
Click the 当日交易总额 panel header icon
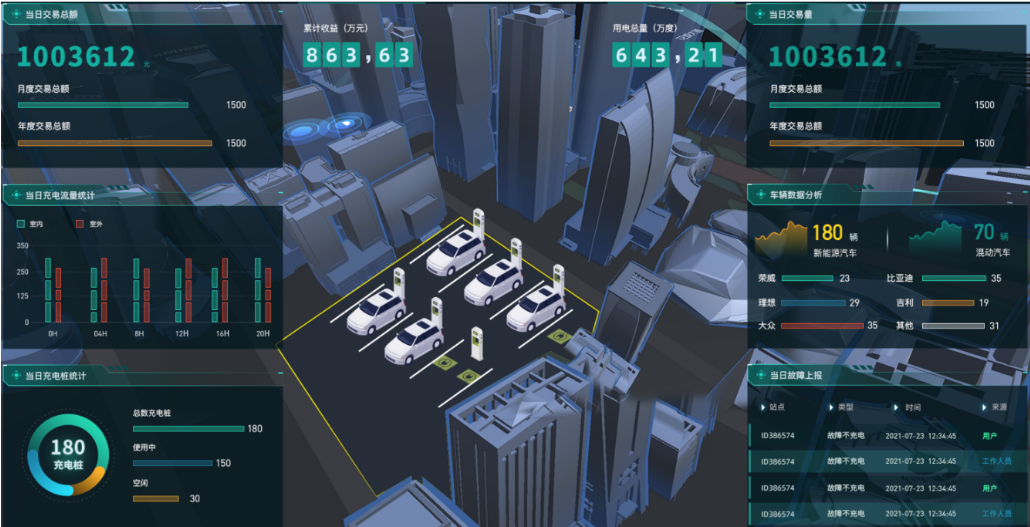[x=14, y=15]
